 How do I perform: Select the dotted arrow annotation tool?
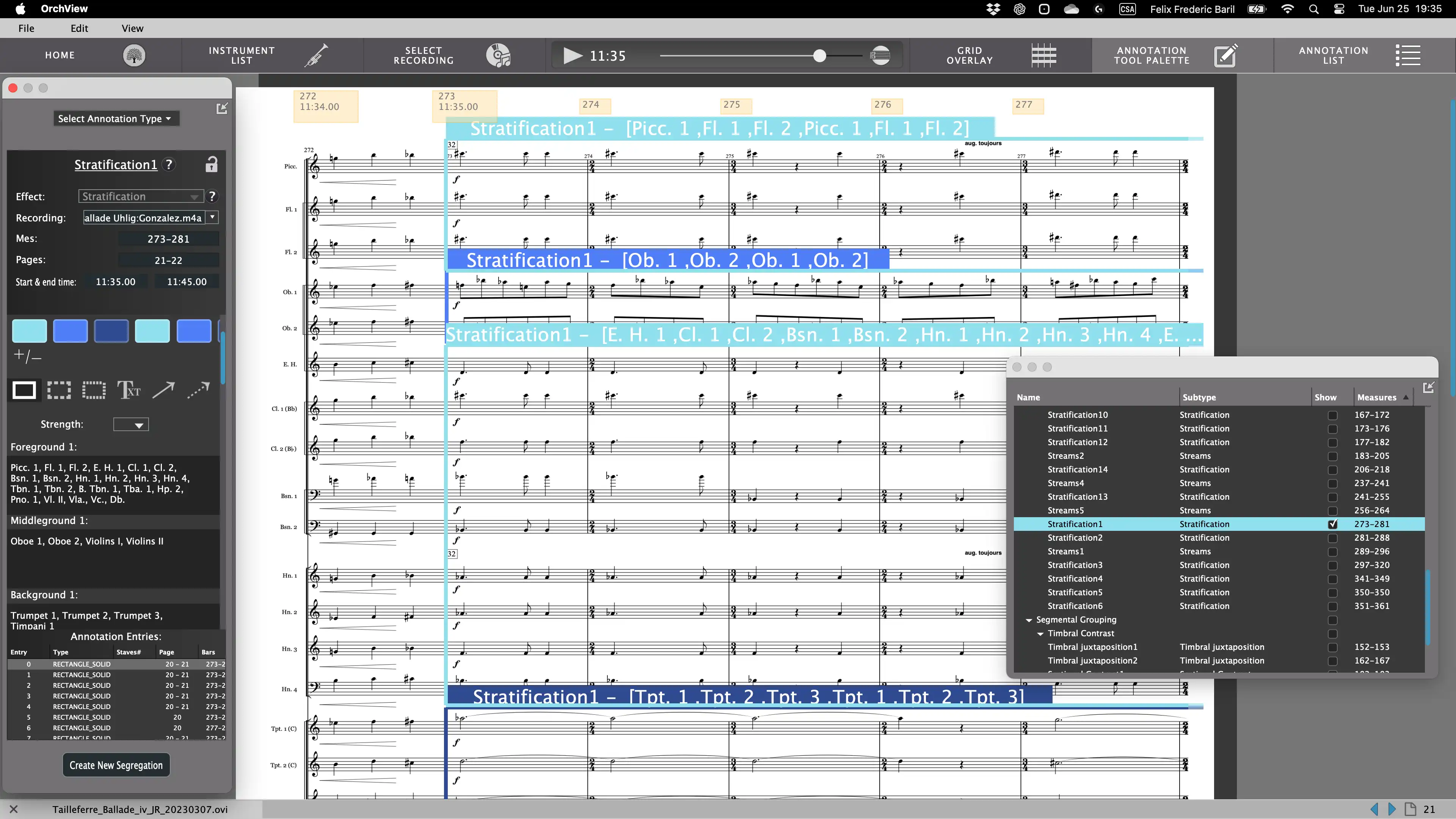tap(198, 390)
